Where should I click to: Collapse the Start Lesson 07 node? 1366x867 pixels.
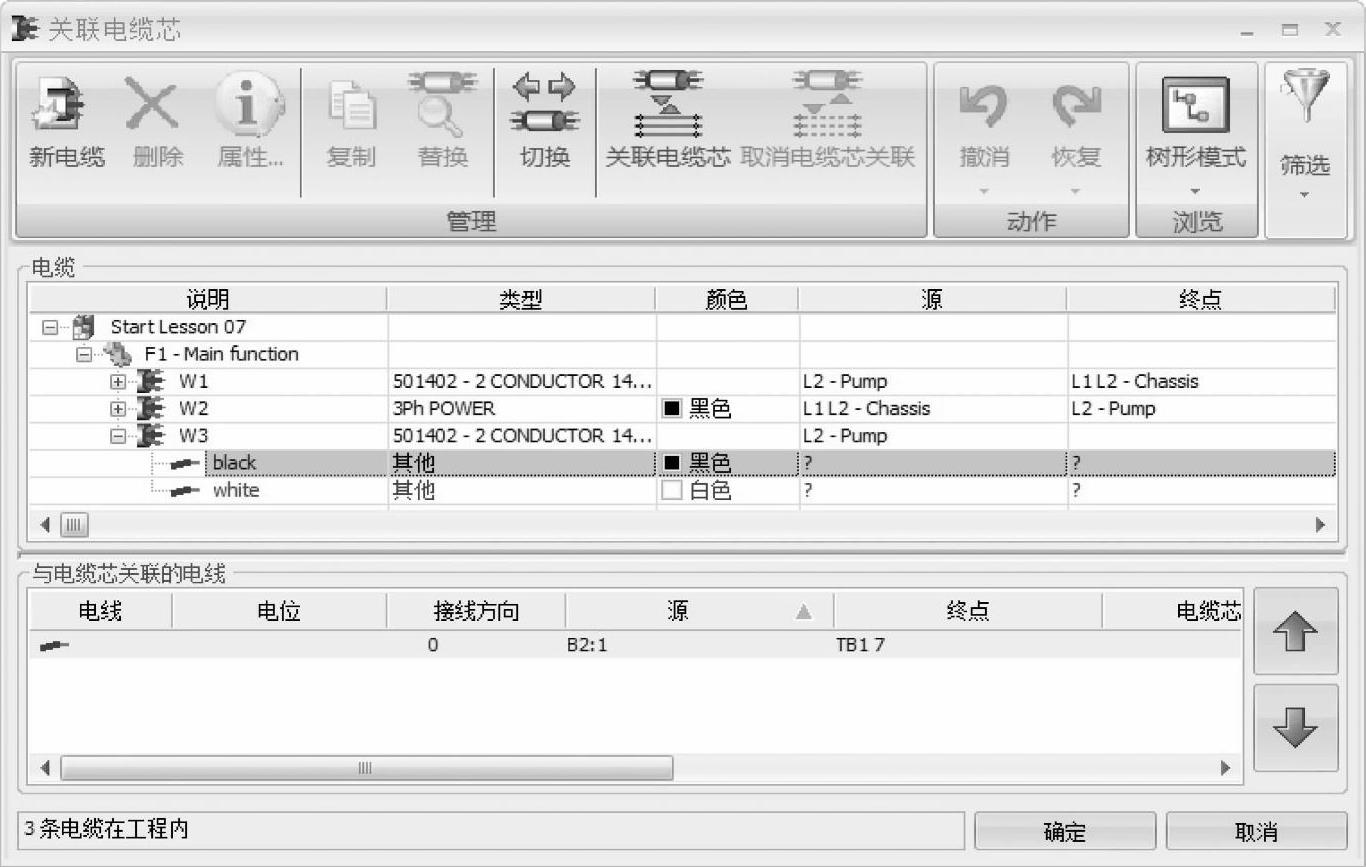point(50,327)
